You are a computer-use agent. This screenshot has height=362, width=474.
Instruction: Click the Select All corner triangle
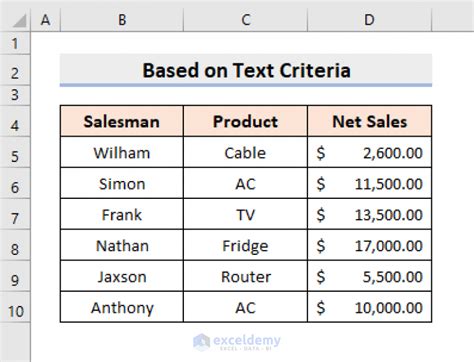pos(19,21)
